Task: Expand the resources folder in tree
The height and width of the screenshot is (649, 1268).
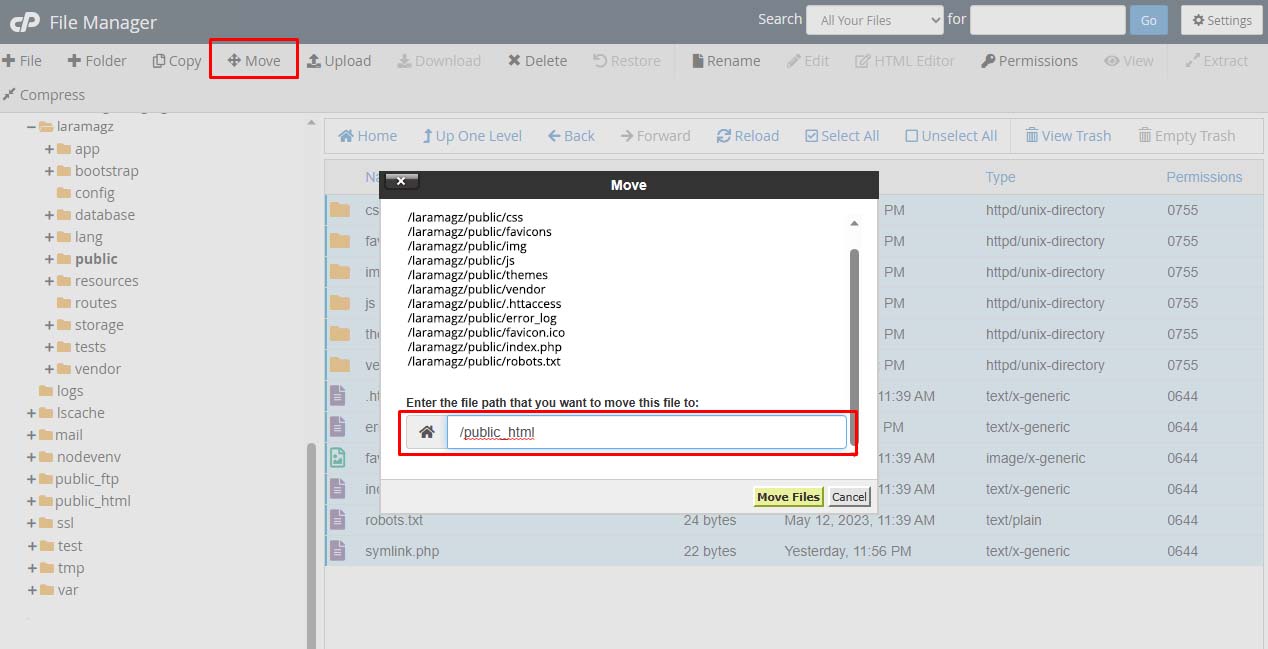Action: 49,281
